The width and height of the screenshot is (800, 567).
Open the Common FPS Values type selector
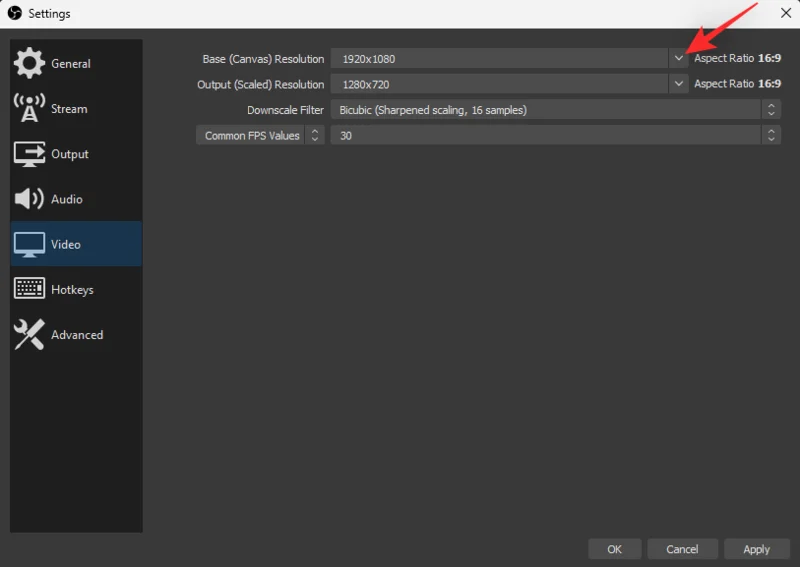click(x=260, y=135)
